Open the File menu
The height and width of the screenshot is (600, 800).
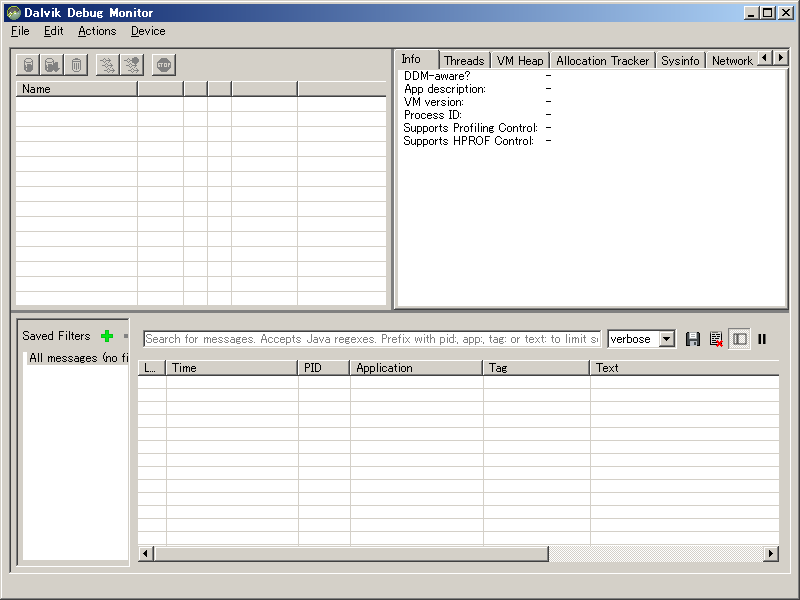(x=20, y=31)
